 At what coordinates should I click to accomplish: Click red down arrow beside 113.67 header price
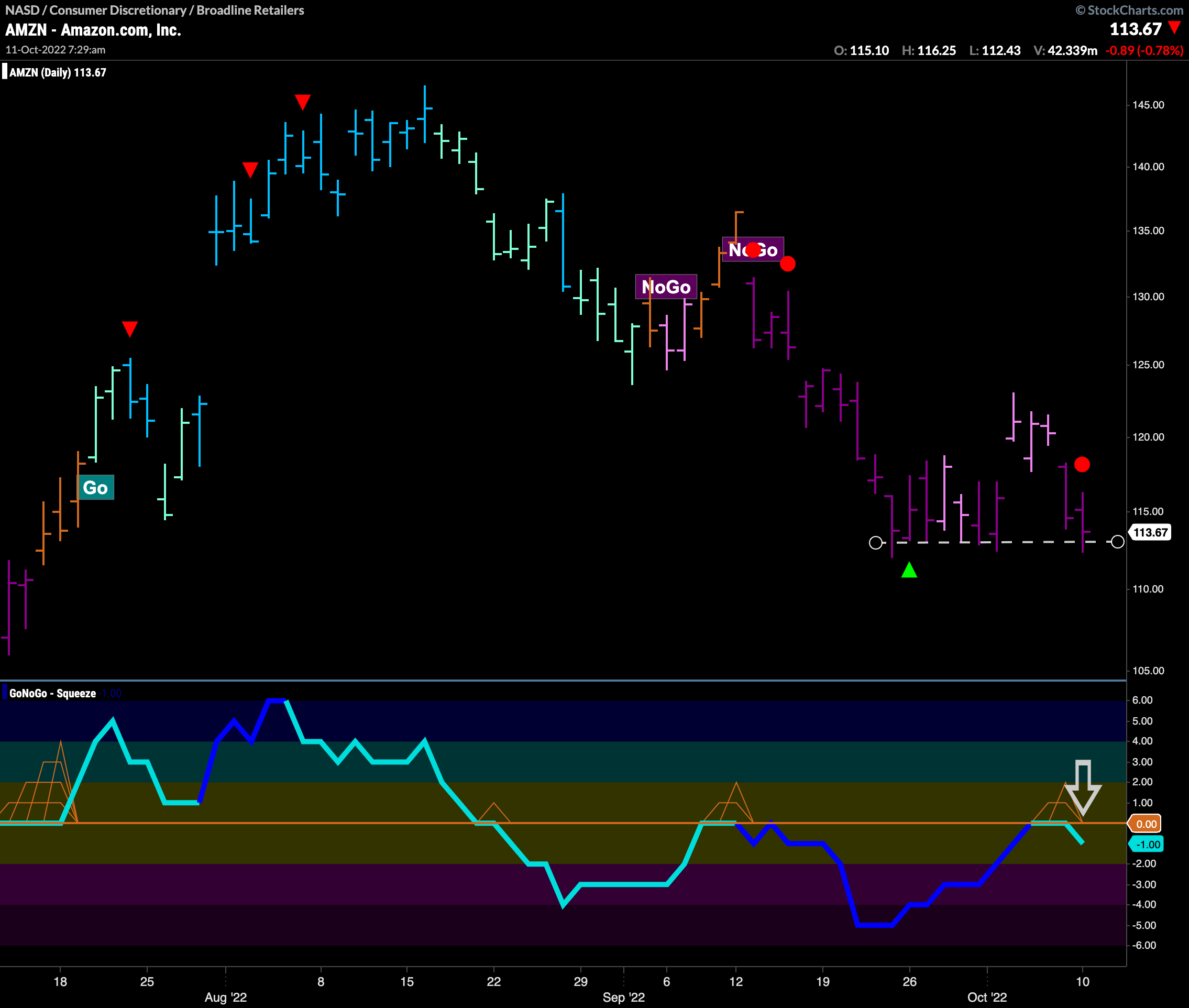(x=1175, y=27)
